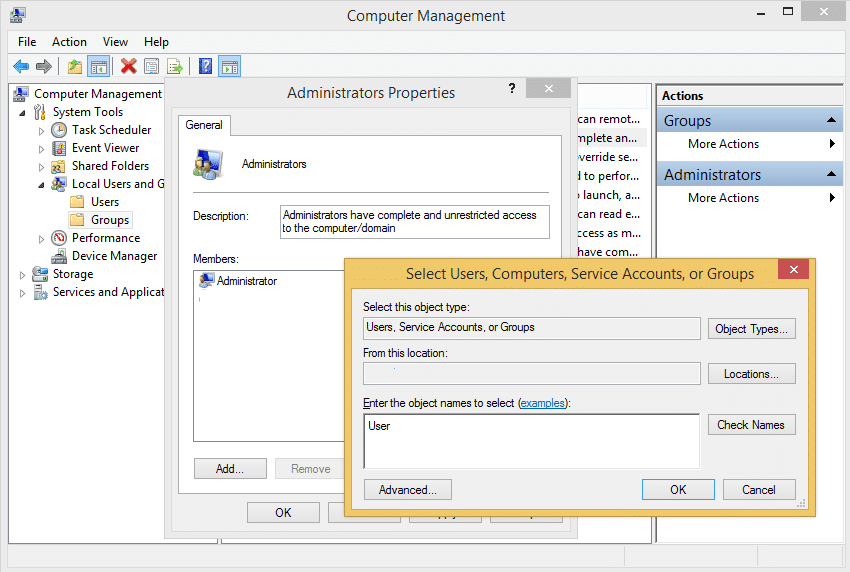The image size is (850, 572).
Task: Click the Event Viewer icon
Action: click(59, 148)
